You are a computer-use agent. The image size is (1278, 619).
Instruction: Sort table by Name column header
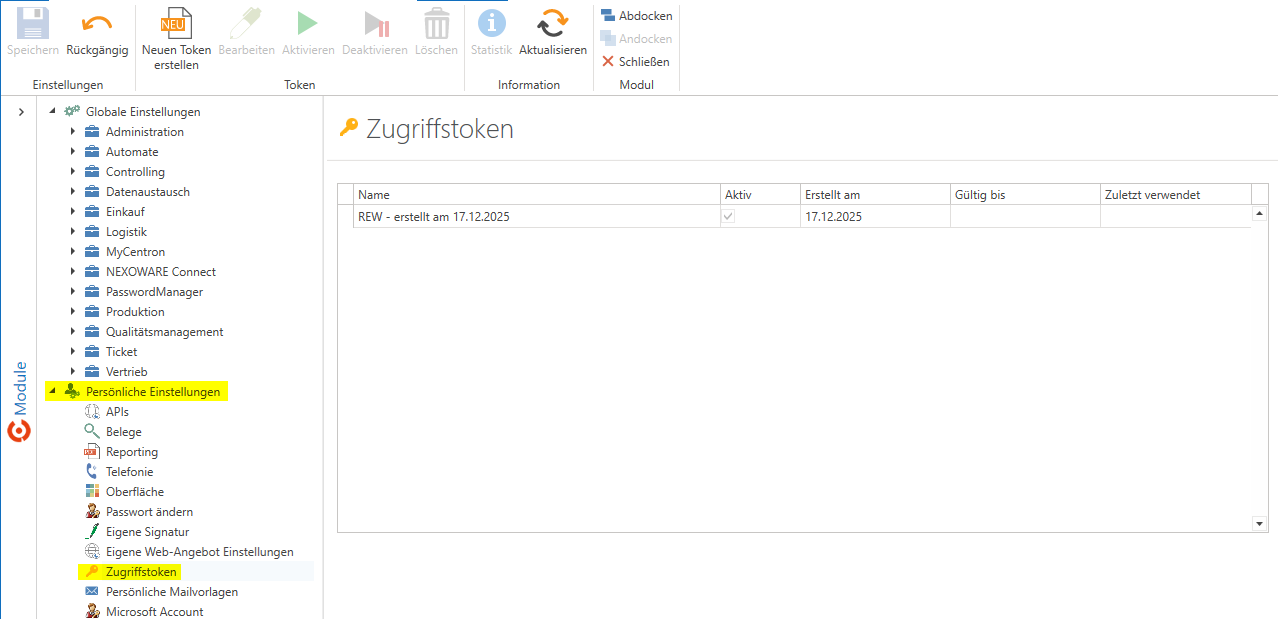[x=537, y=195]
